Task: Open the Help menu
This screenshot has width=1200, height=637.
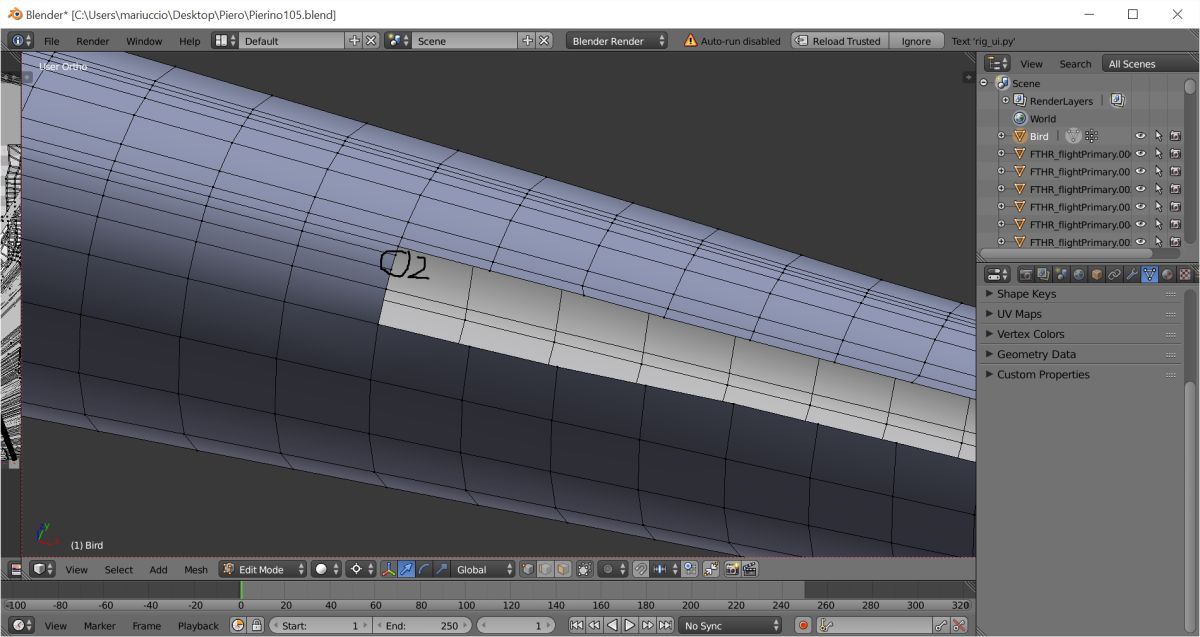Action: [x=189, y=41]
